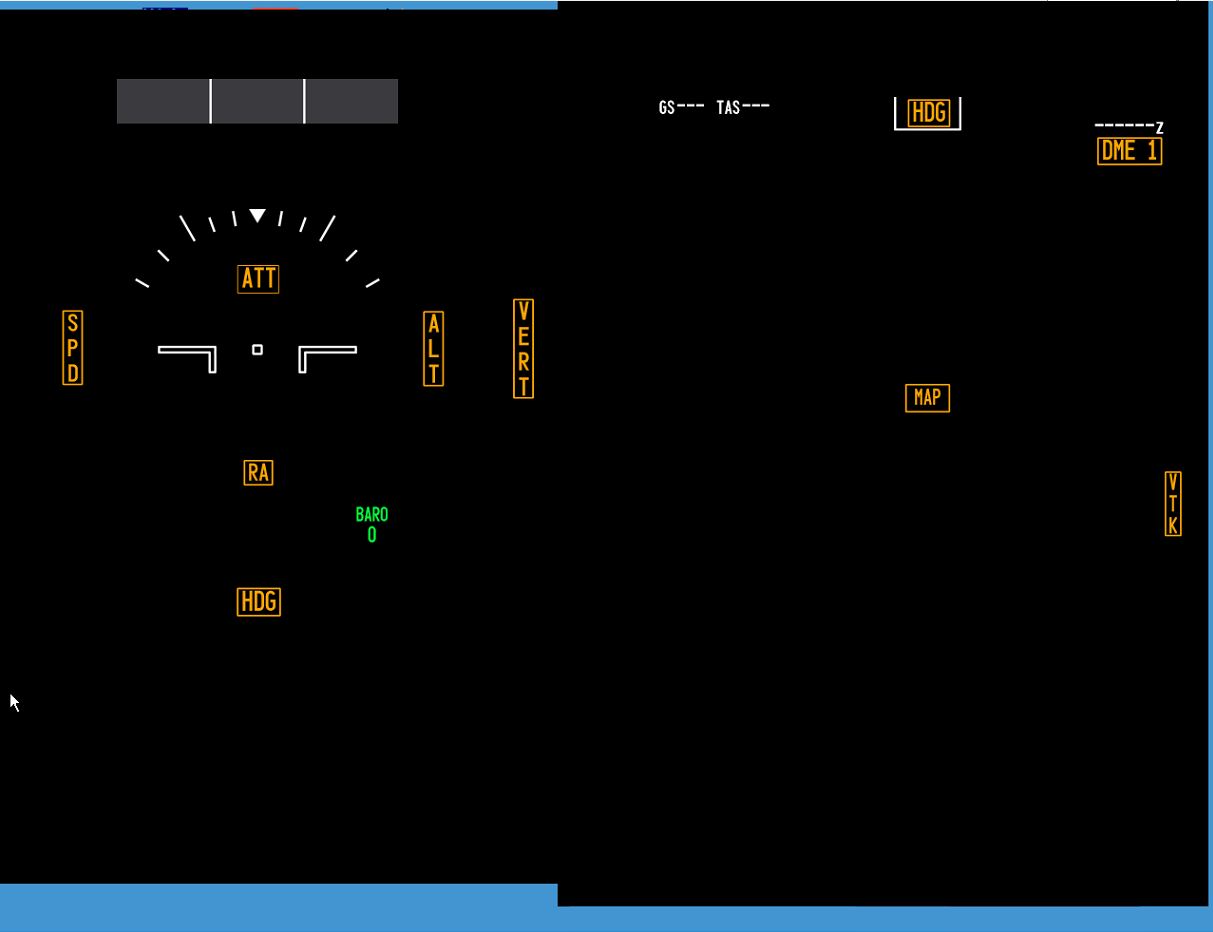The image size is (1213, 932).
Task: Select the vertical SPD failure flag
Action: pos(72,348)
